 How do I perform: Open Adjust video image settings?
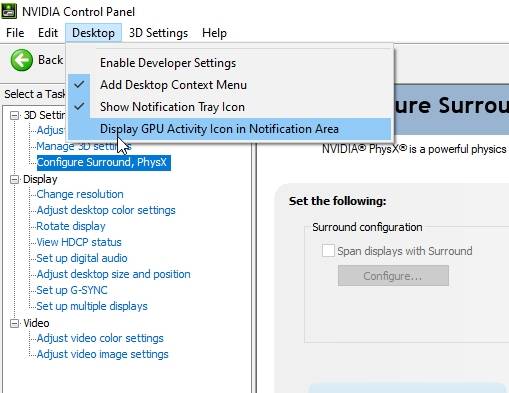[102, 354]
